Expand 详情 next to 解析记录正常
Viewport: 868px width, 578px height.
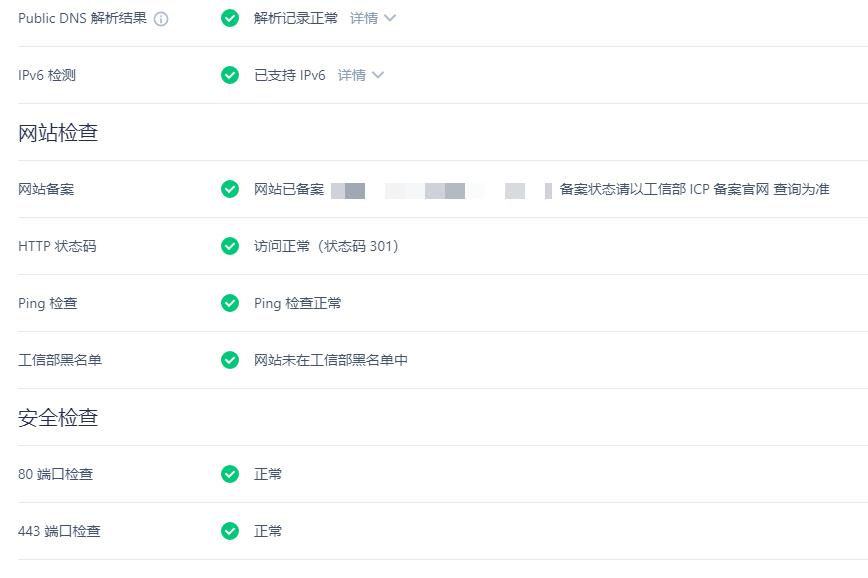[364, 18]
